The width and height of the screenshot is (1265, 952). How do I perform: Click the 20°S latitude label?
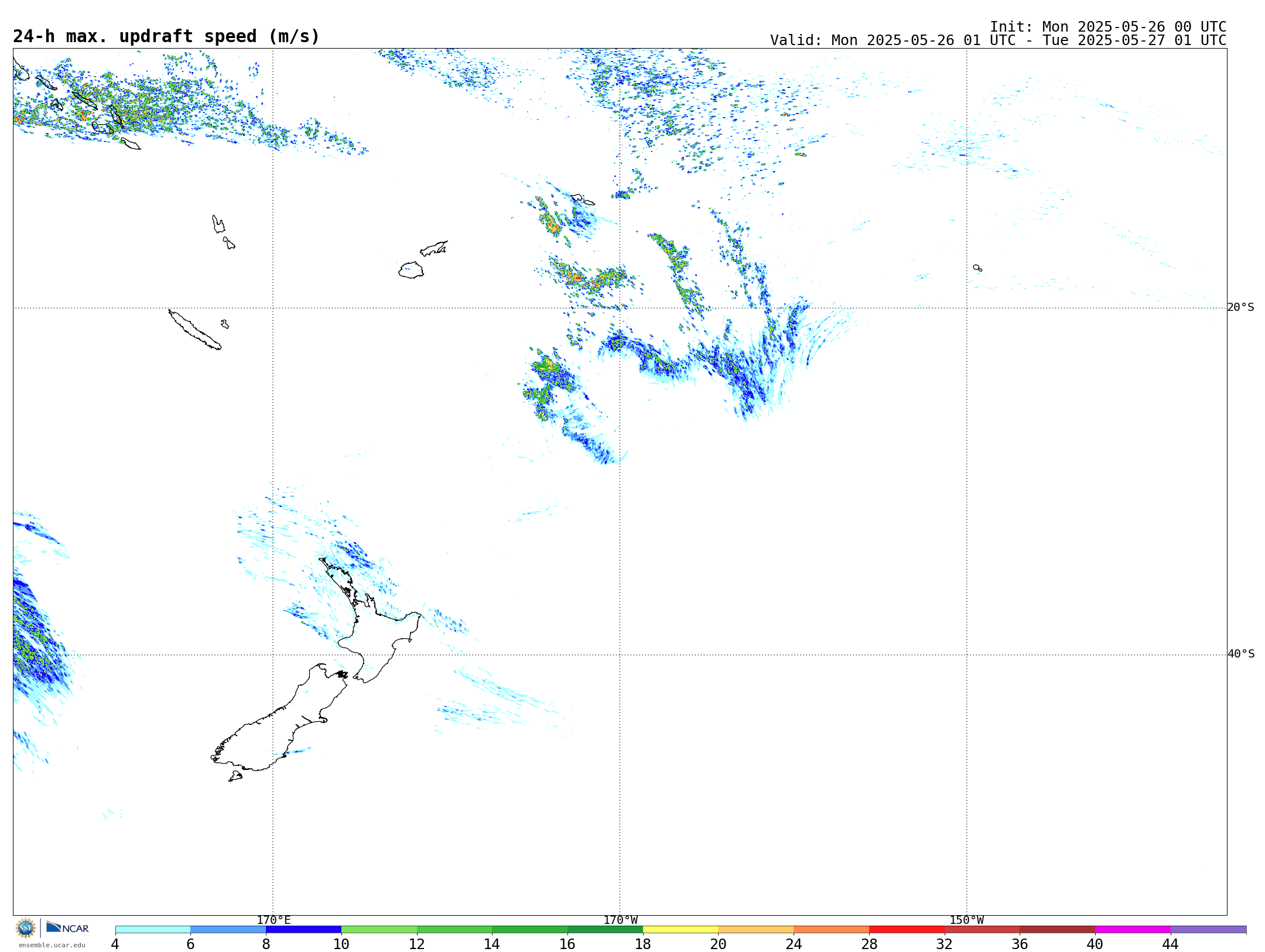pyautogui.click(x=1240, y=307)
